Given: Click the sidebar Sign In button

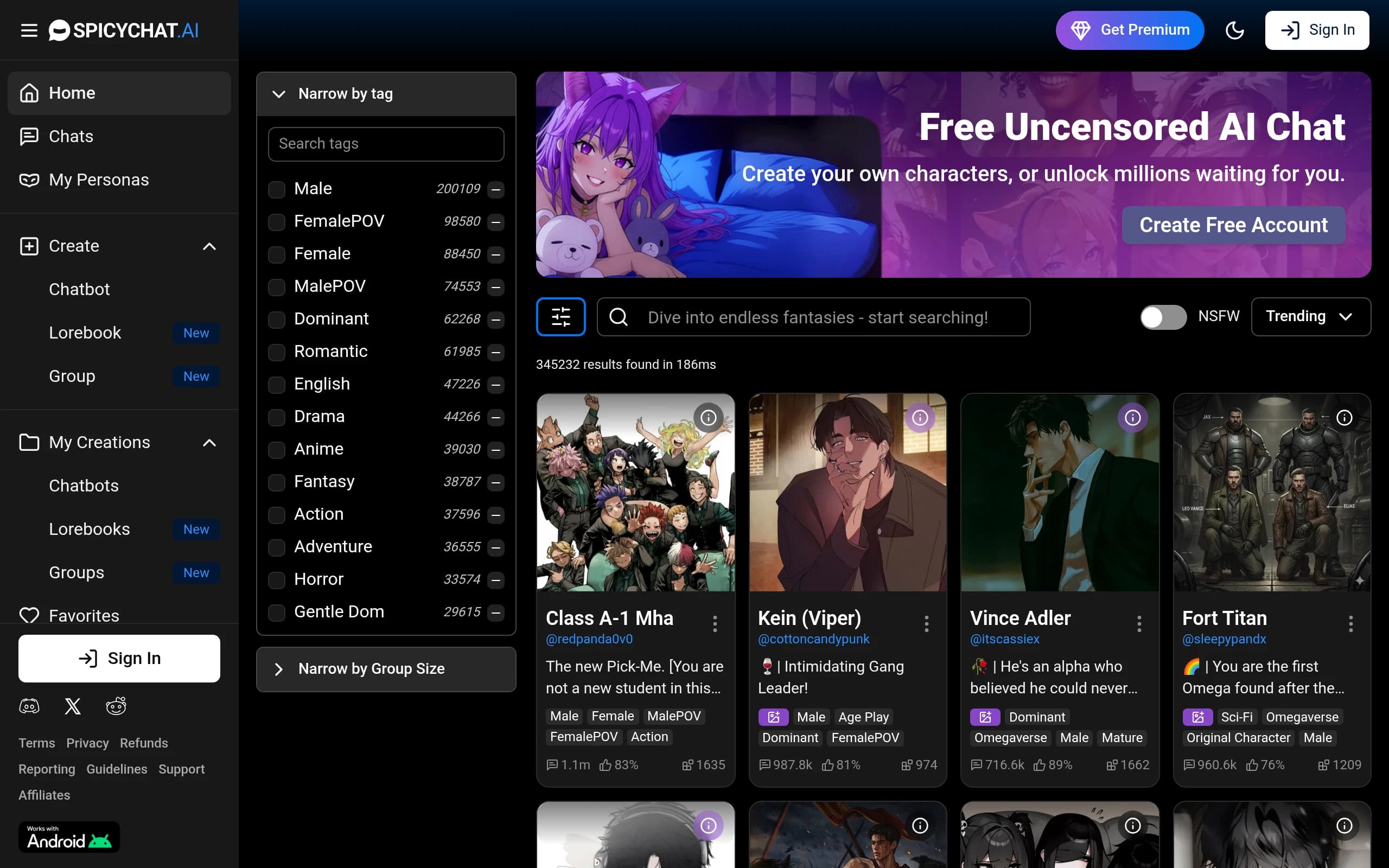Looking at the screenshot, I should (x=119, y=659).
